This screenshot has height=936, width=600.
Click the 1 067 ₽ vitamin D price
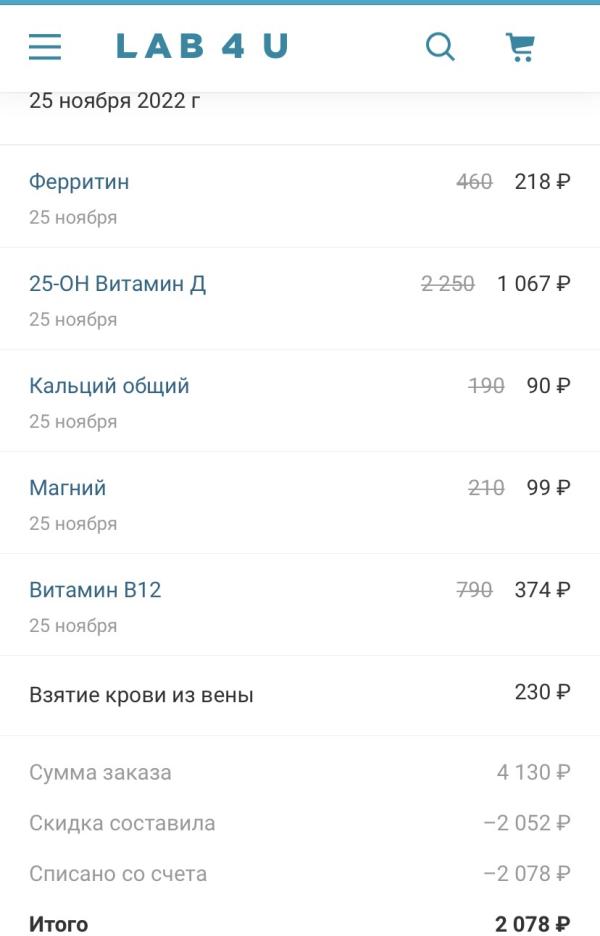pos(534,284)
